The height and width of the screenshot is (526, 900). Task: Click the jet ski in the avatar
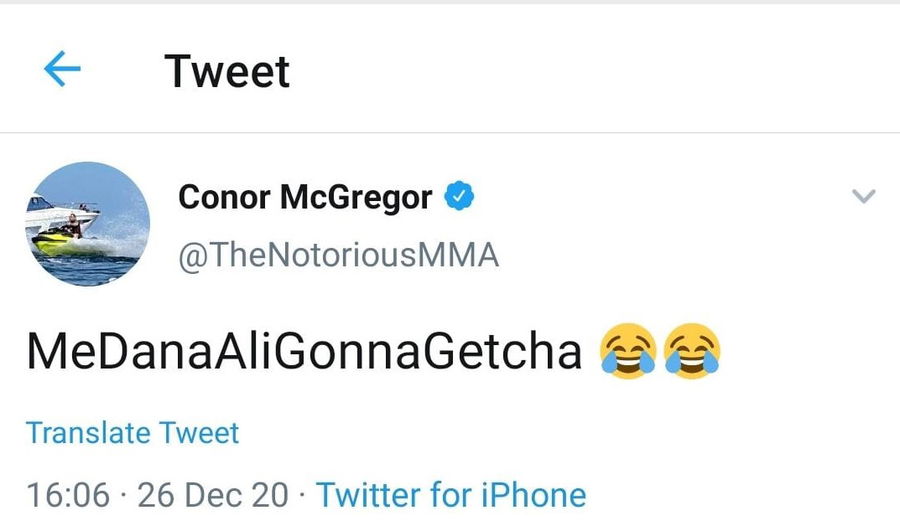[x=57, y=240]
